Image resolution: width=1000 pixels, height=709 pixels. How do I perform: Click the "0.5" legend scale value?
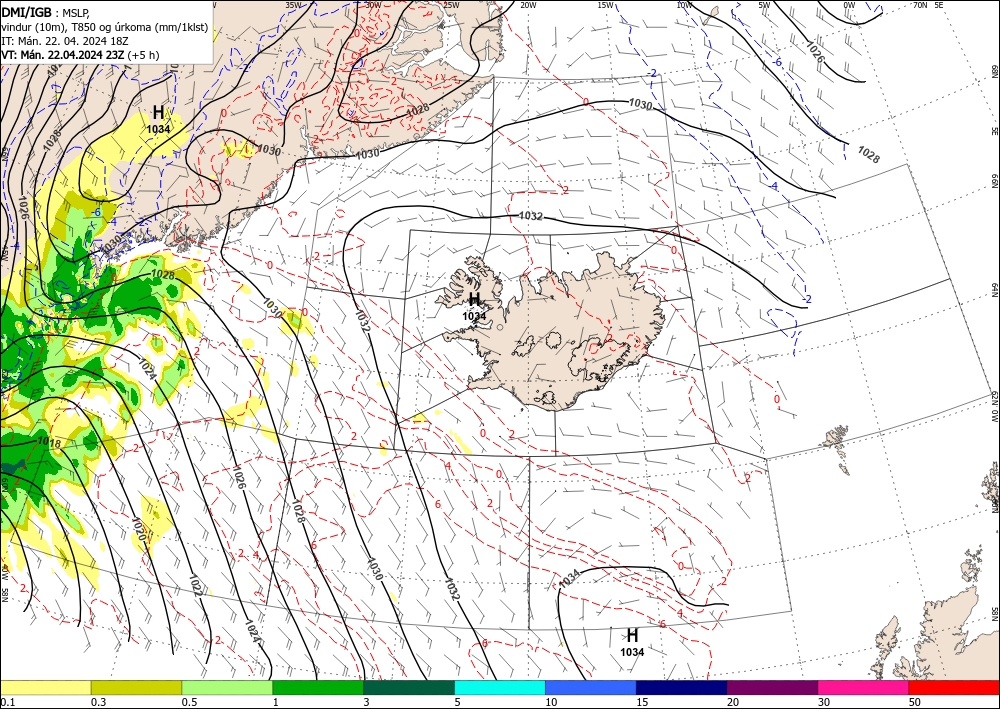(189, 702)
